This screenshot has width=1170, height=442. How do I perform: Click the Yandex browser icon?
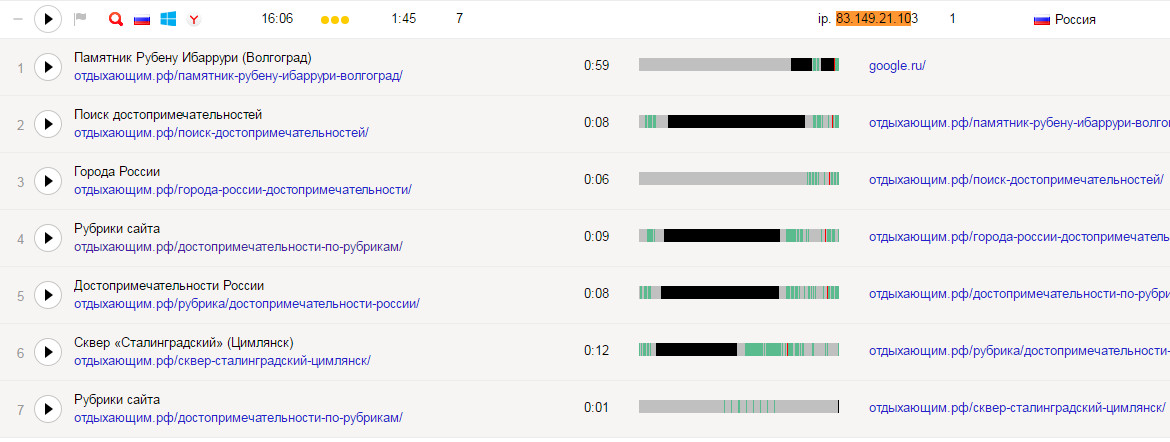point(194,19)
